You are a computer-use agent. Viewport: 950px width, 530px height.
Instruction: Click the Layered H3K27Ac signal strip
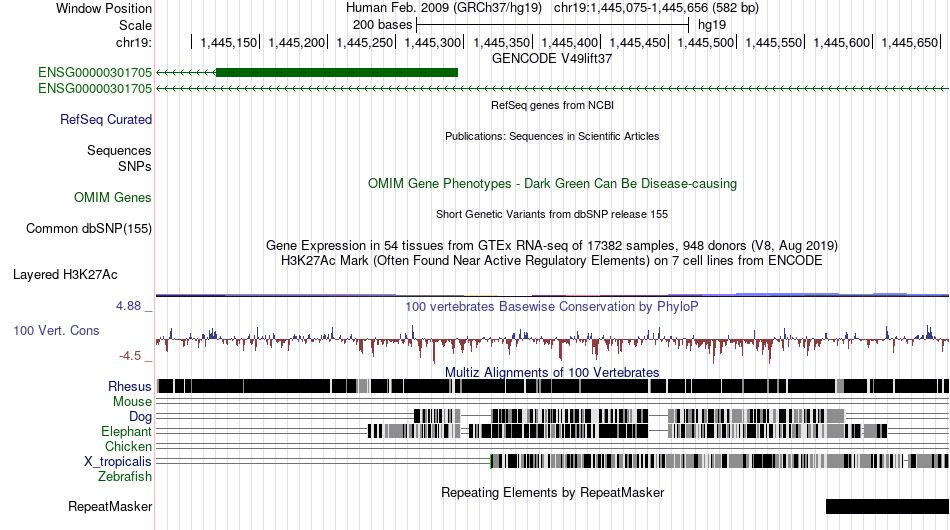pyautogui.click(x=552, y=295)
